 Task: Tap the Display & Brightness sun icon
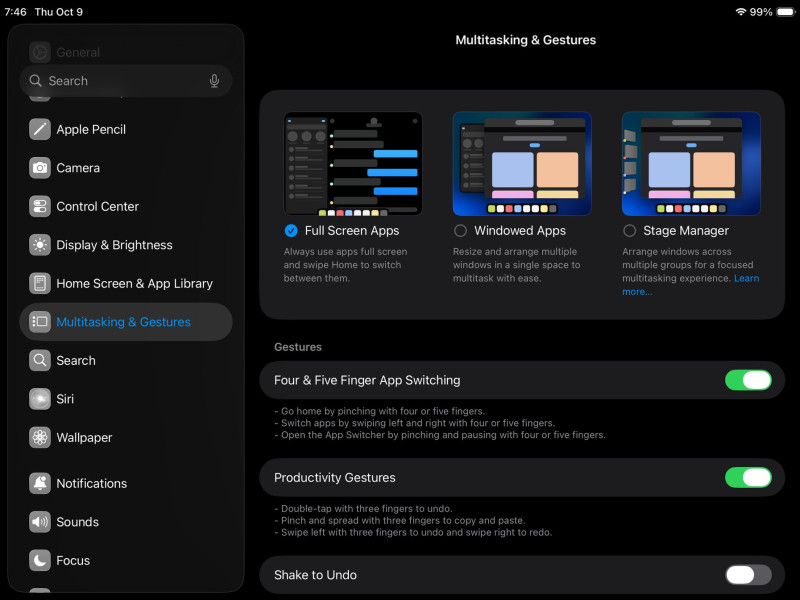coord(40,245)
